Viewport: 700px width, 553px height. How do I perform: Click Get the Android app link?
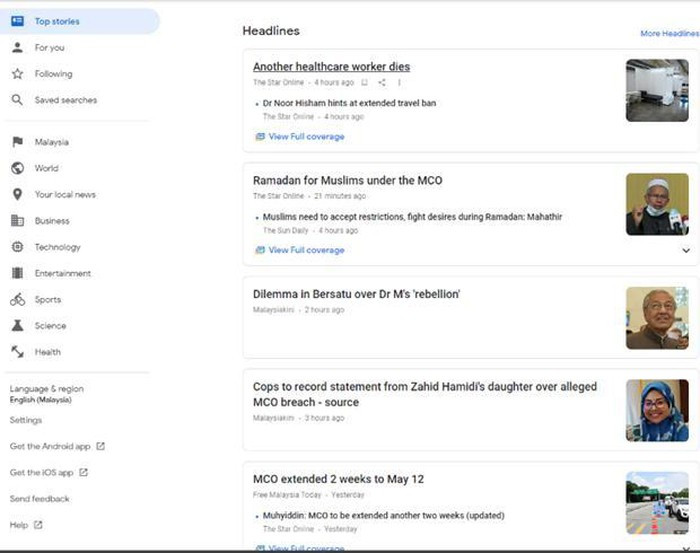[50, 446]
